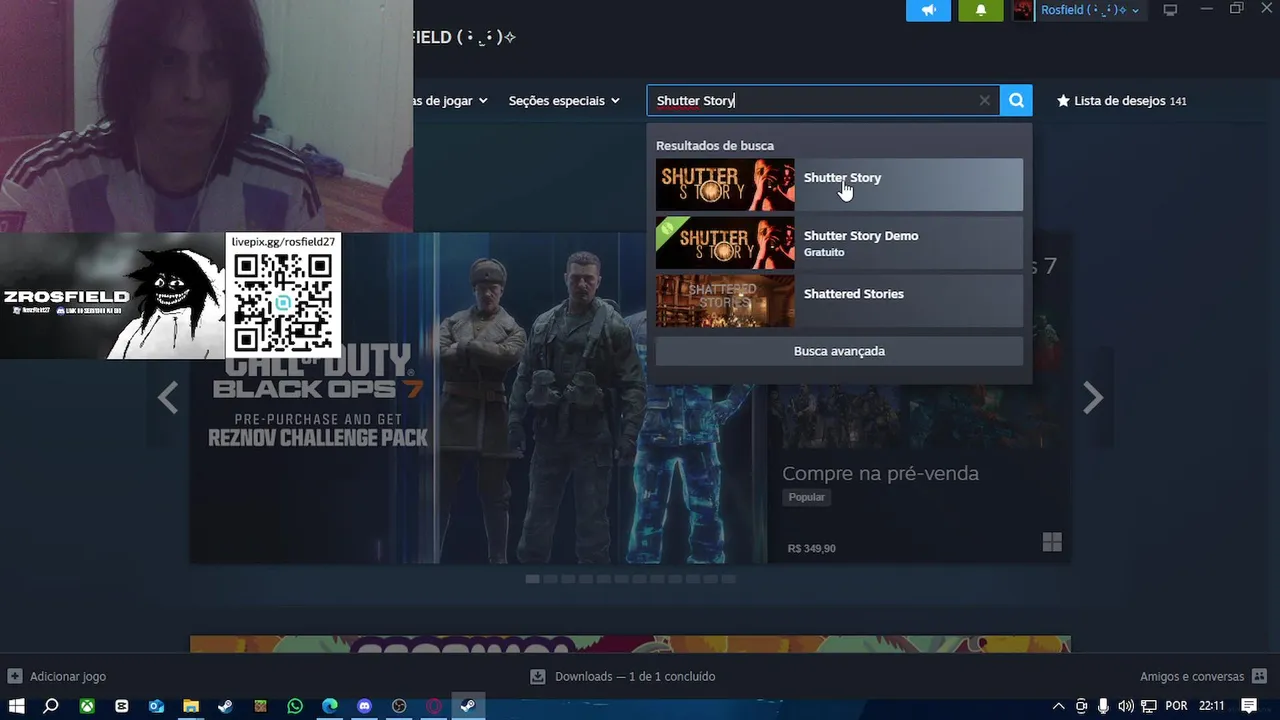This screenshot has width=1280, height=720.
Task: Click Adicionar jogo at bottom left
Action: [57, 676]
